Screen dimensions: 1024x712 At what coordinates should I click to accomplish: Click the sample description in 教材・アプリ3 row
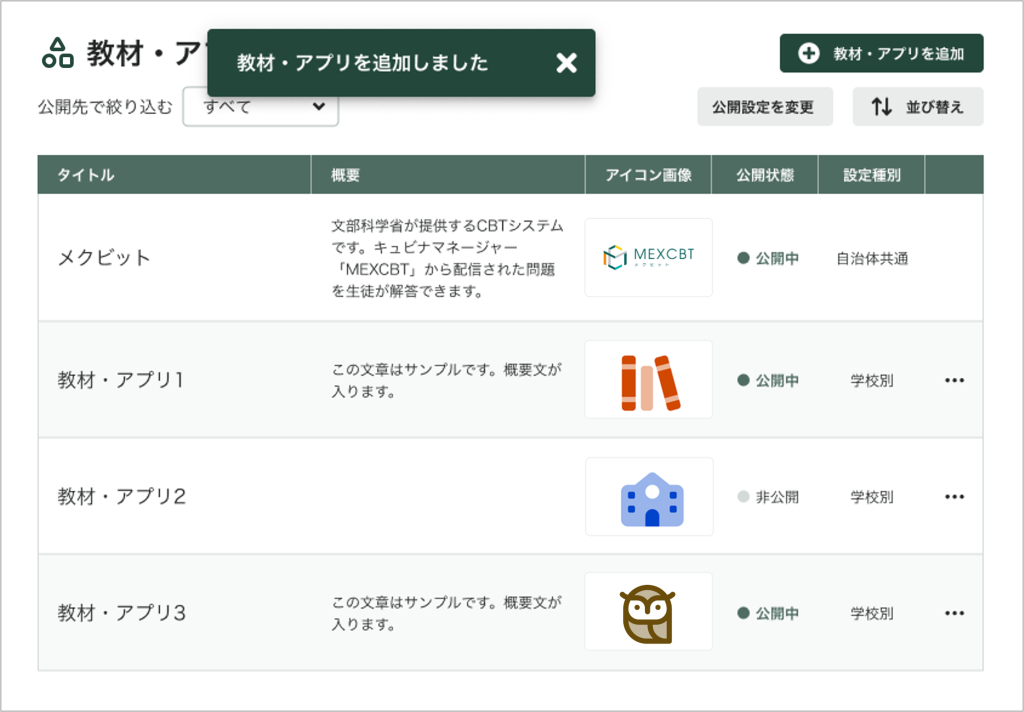point(447,613)
